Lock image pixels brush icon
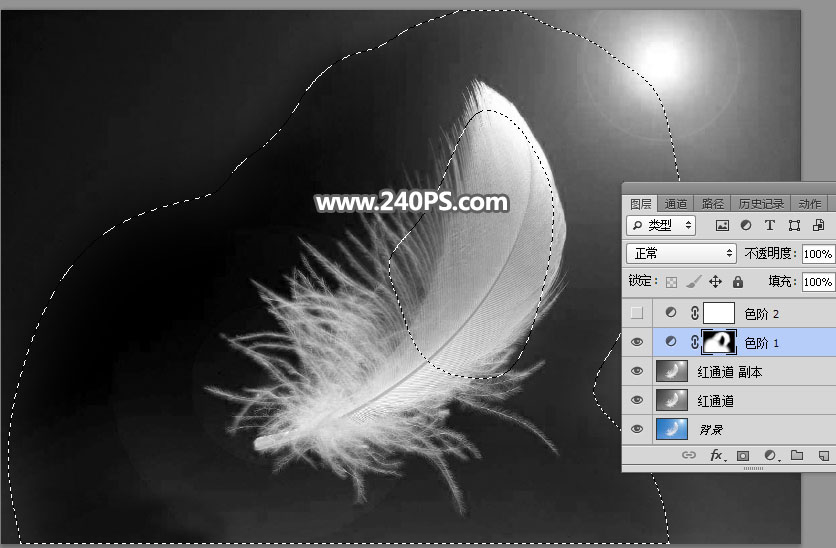Image resolution: width=836 pixels, height=548 pixels. click(693, 281)
